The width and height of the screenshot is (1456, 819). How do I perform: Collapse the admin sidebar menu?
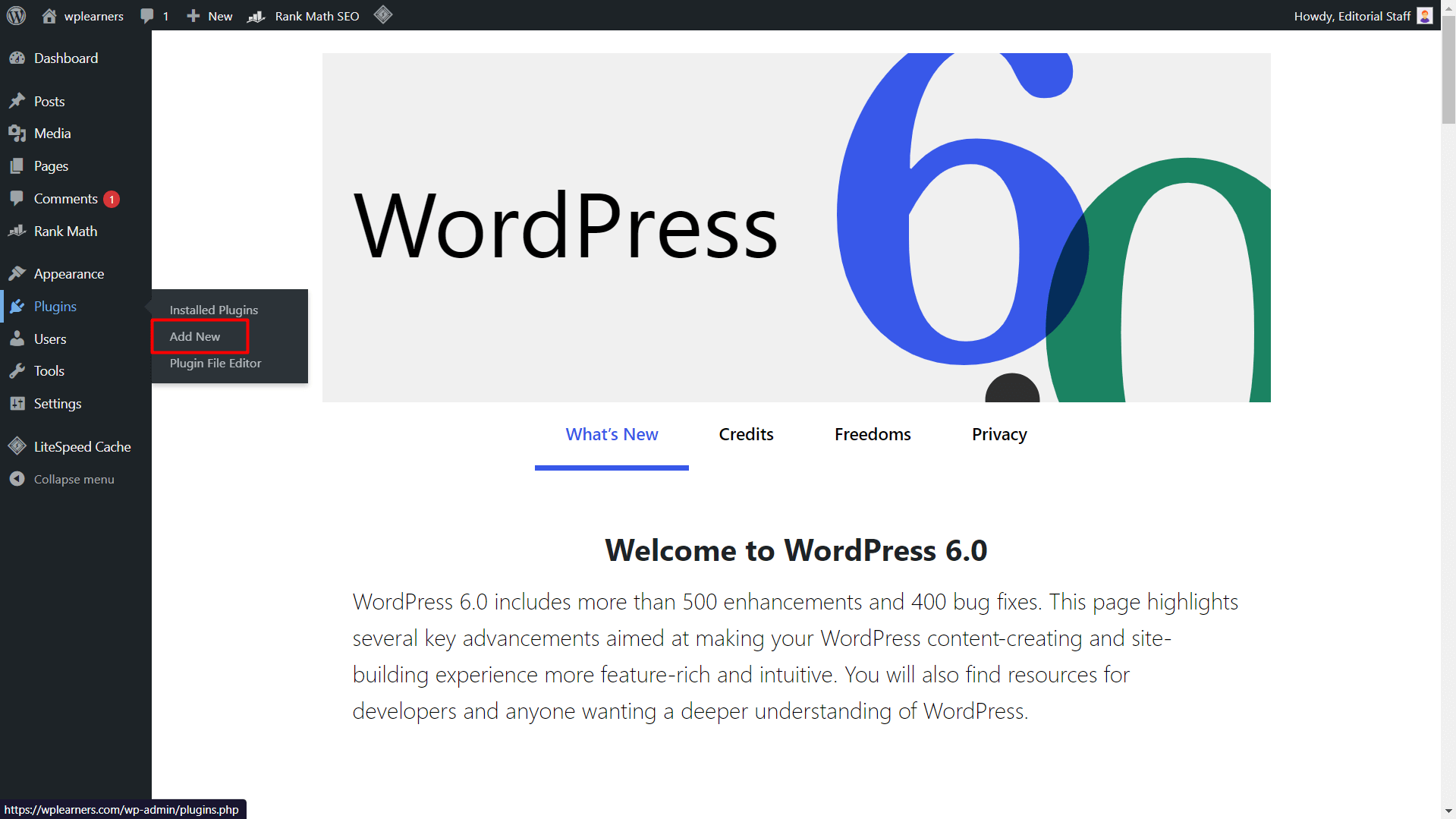pos(76,479)
